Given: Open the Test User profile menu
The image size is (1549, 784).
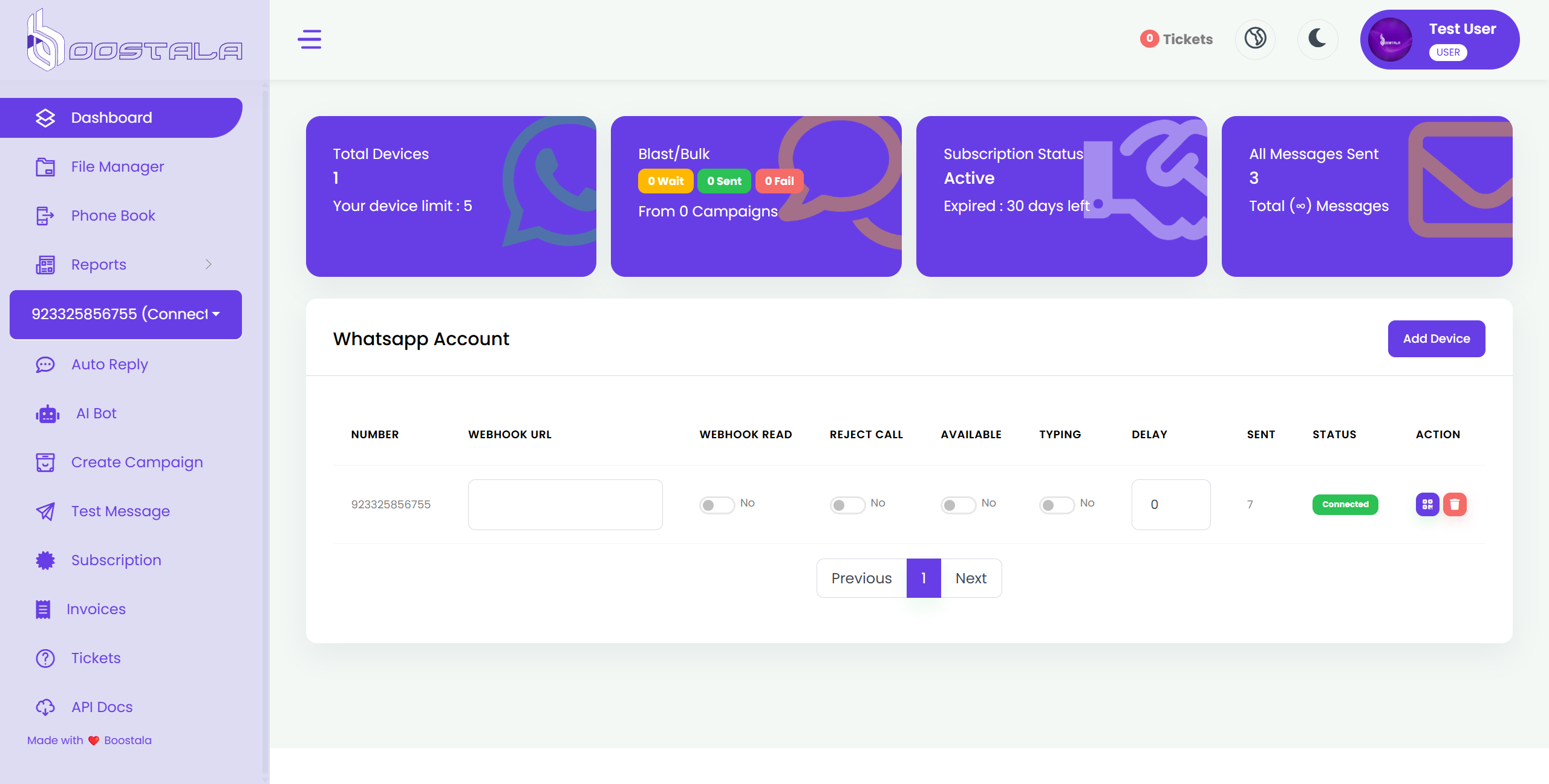Looking at the screenshot, I should point(1439,40).
